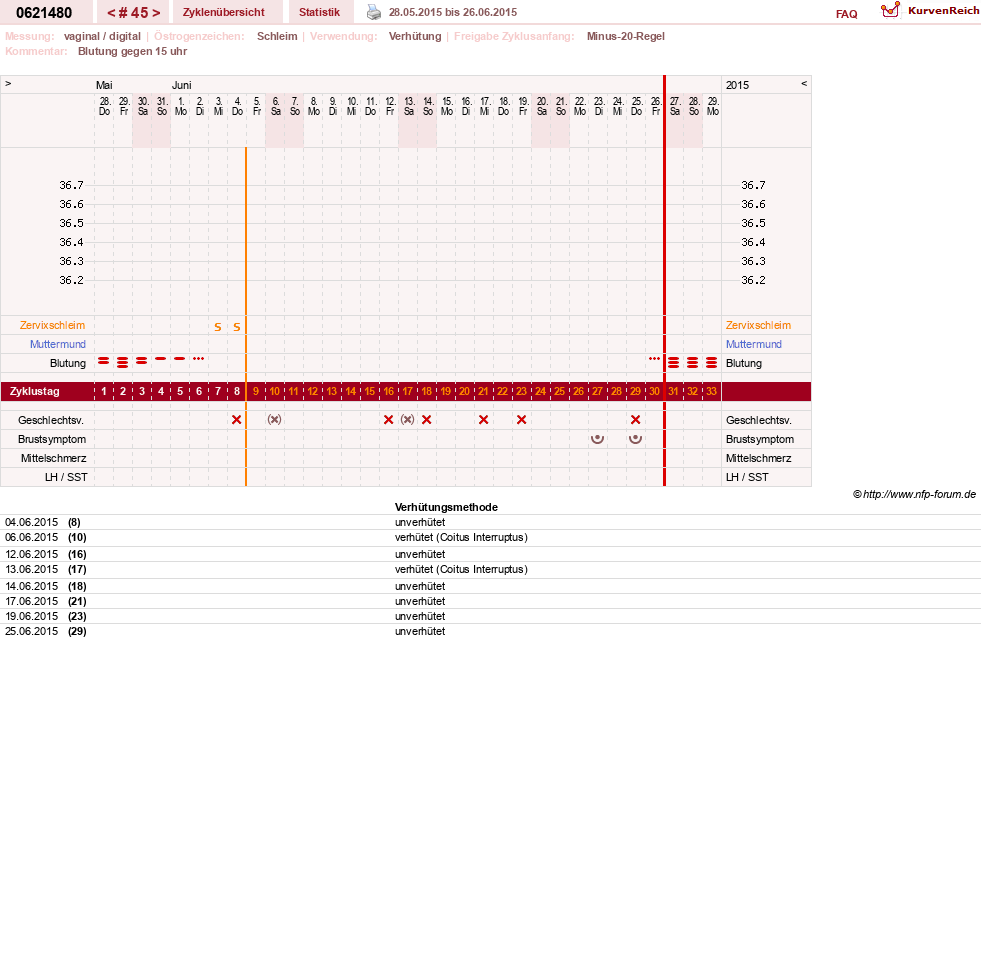Click the Verhütungsmethode column header
The image size is (981, 966).
point(446,507)
